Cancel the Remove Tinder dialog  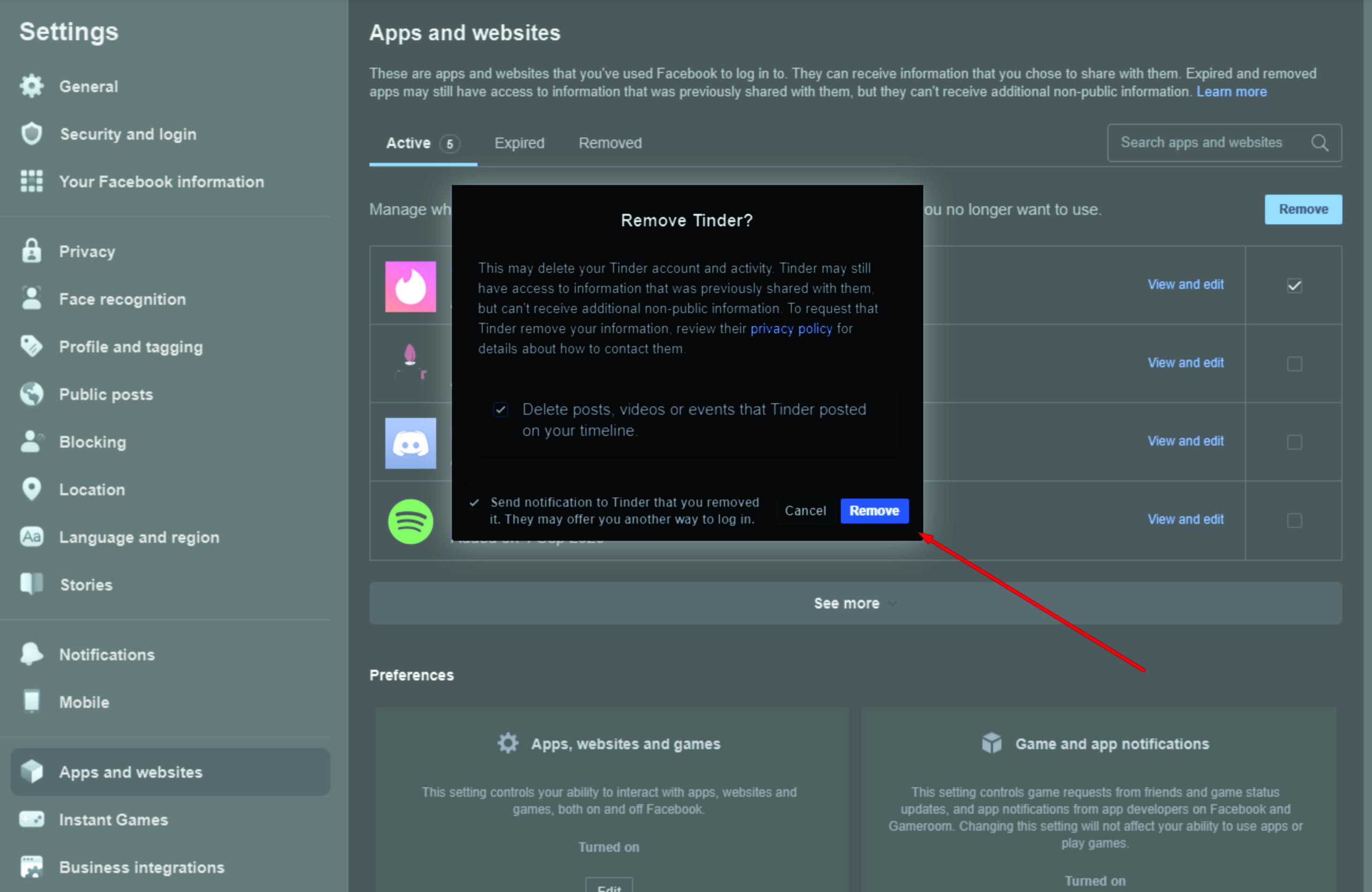(x=805, y=511)
